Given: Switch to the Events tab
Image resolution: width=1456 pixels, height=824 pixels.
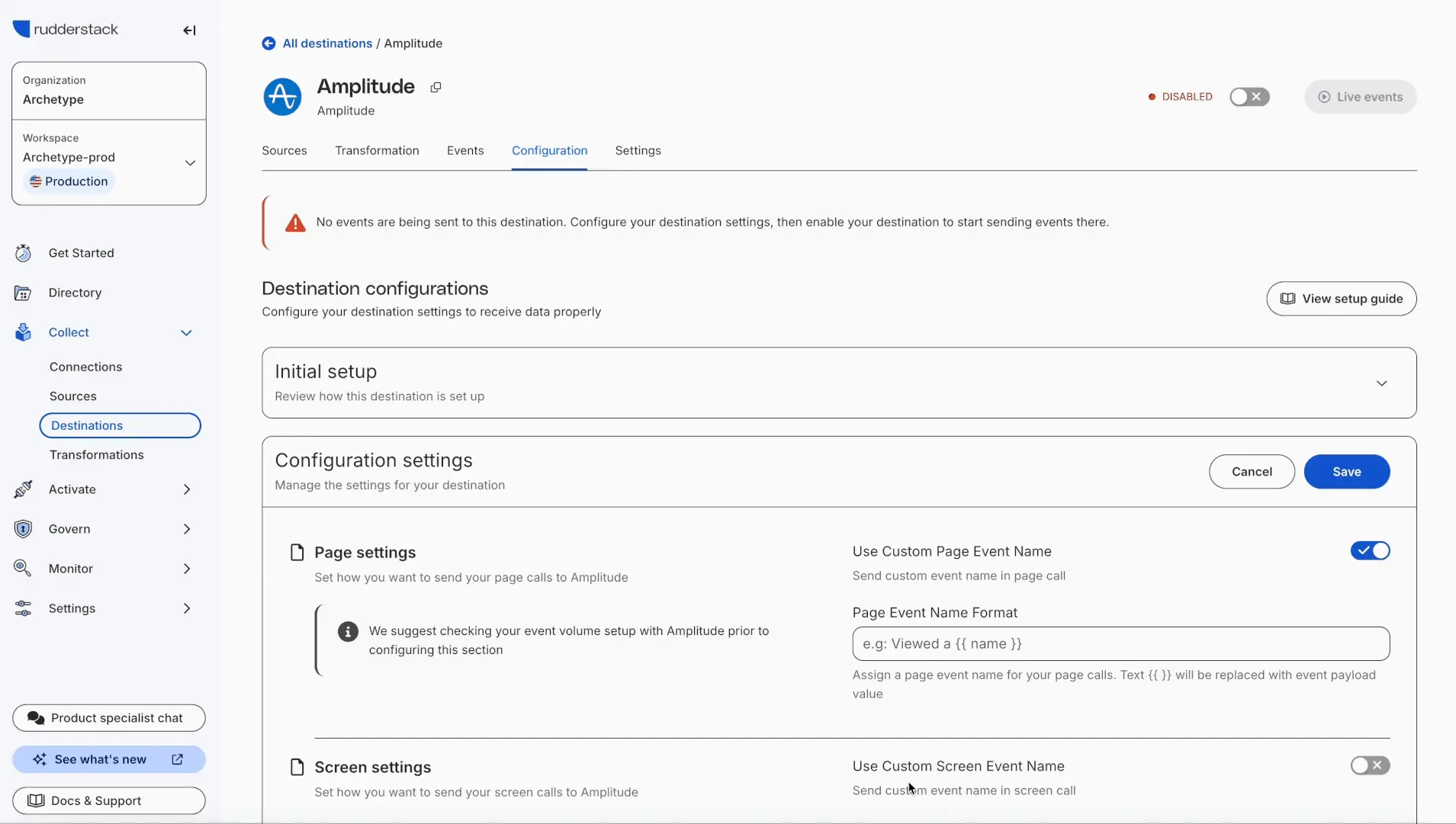Looking at the screenshot, I should coord(465,150).
